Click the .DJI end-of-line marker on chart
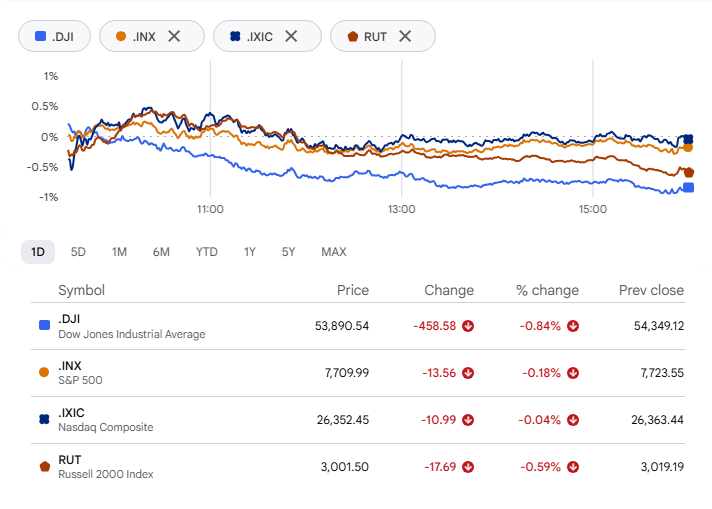The width and height of the screenshot is (712, 509). coord(688,188)
